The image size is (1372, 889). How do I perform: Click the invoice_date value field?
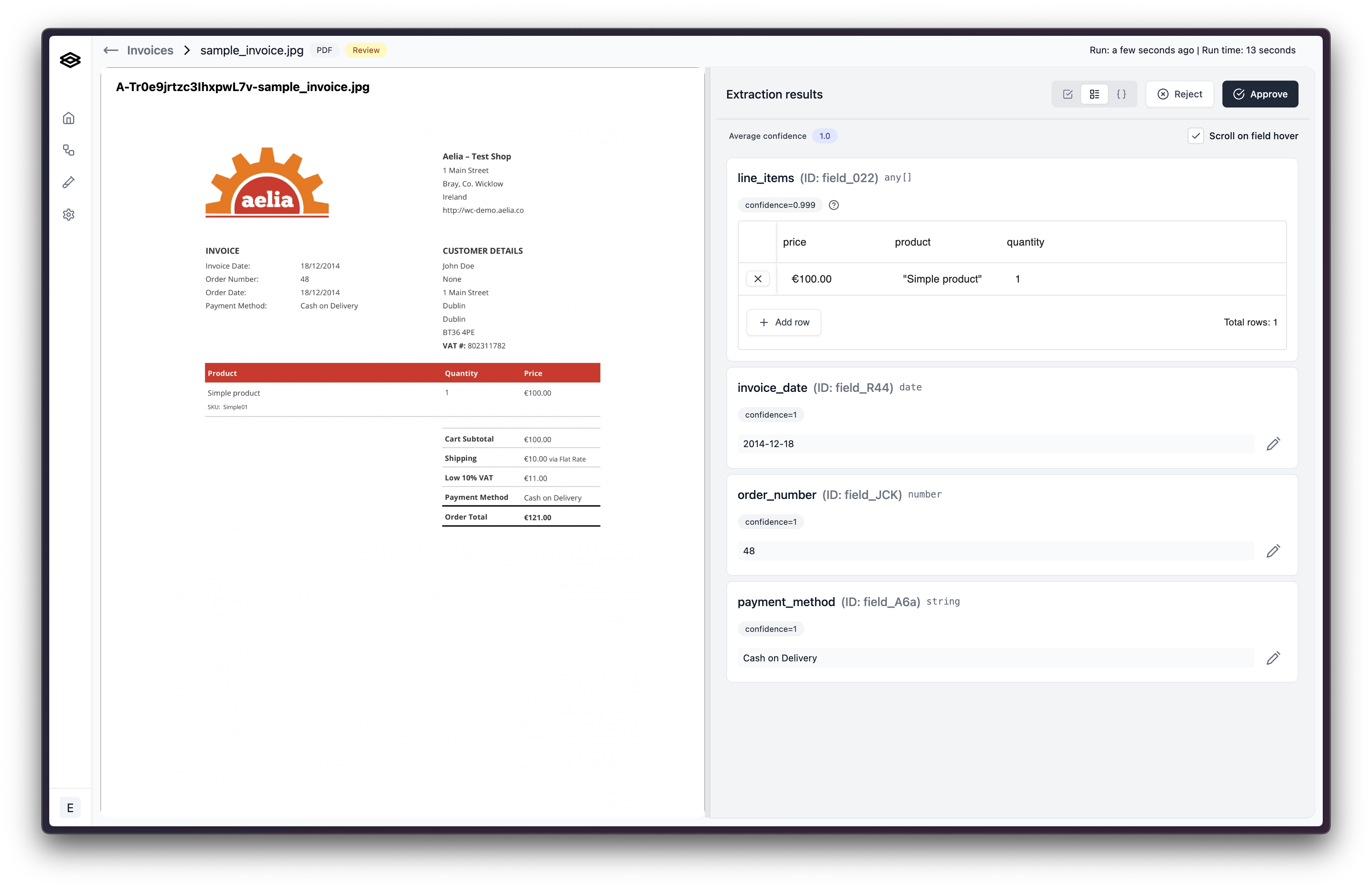pos(996,444)
